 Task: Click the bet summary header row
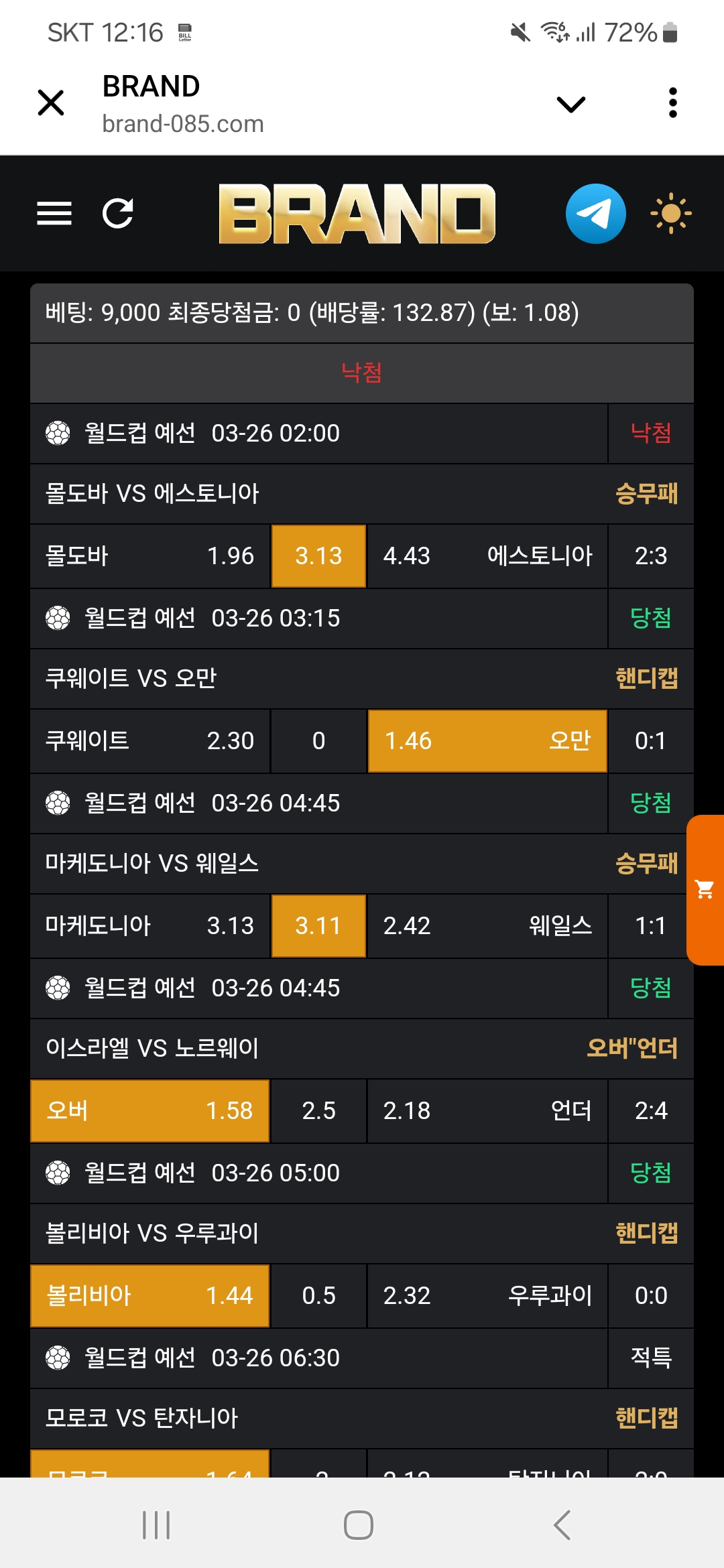[362, 313]
